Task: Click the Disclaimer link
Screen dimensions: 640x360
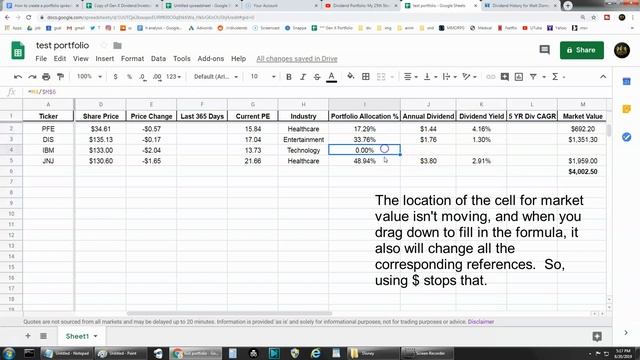Action: (481, 322)
